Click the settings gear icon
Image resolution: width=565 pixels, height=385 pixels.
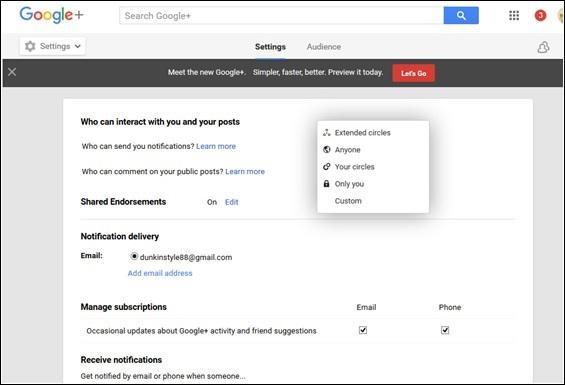[x=30, y=46]
